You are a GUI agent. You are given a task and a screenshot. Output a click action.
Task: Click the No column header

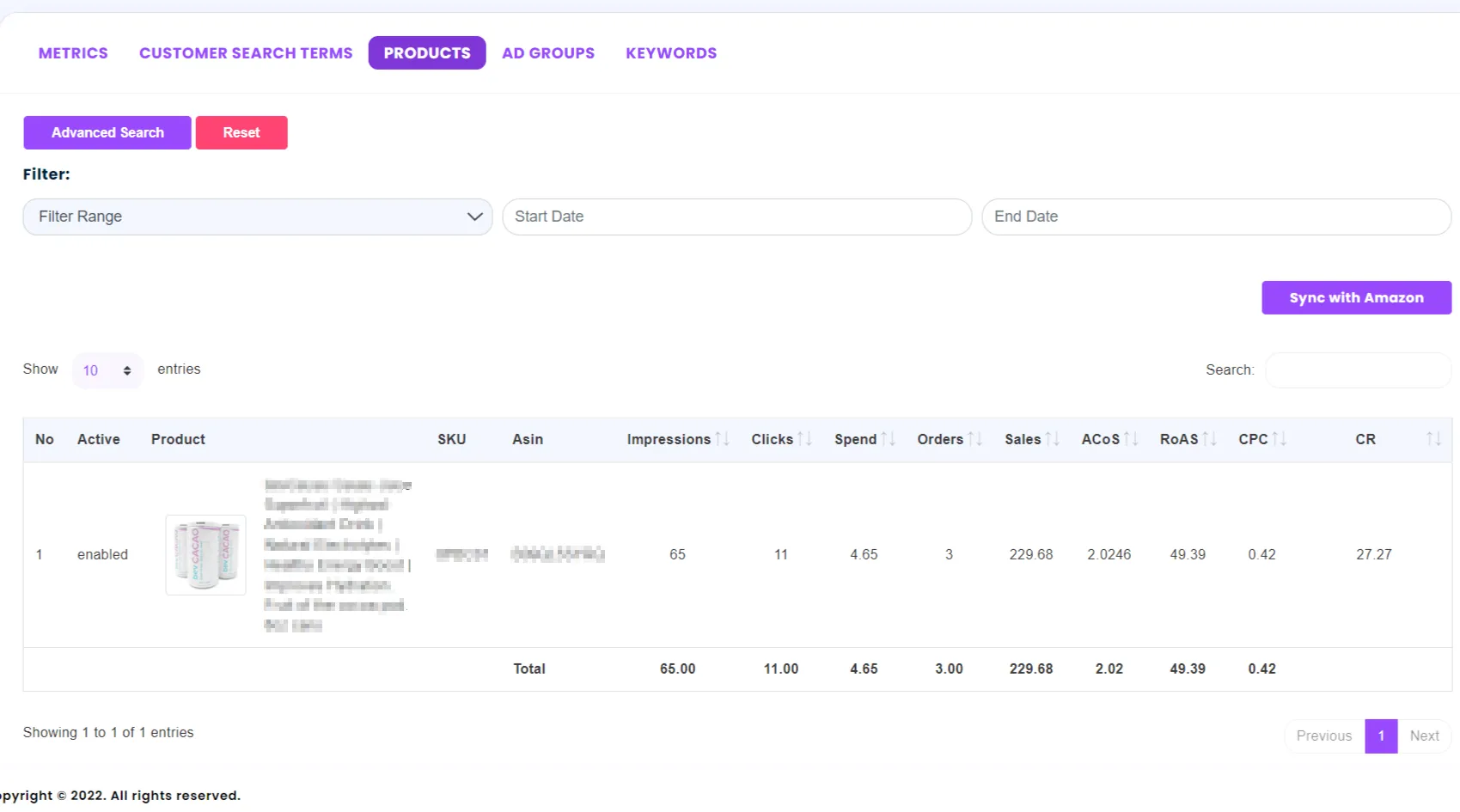tap(45, 440)
